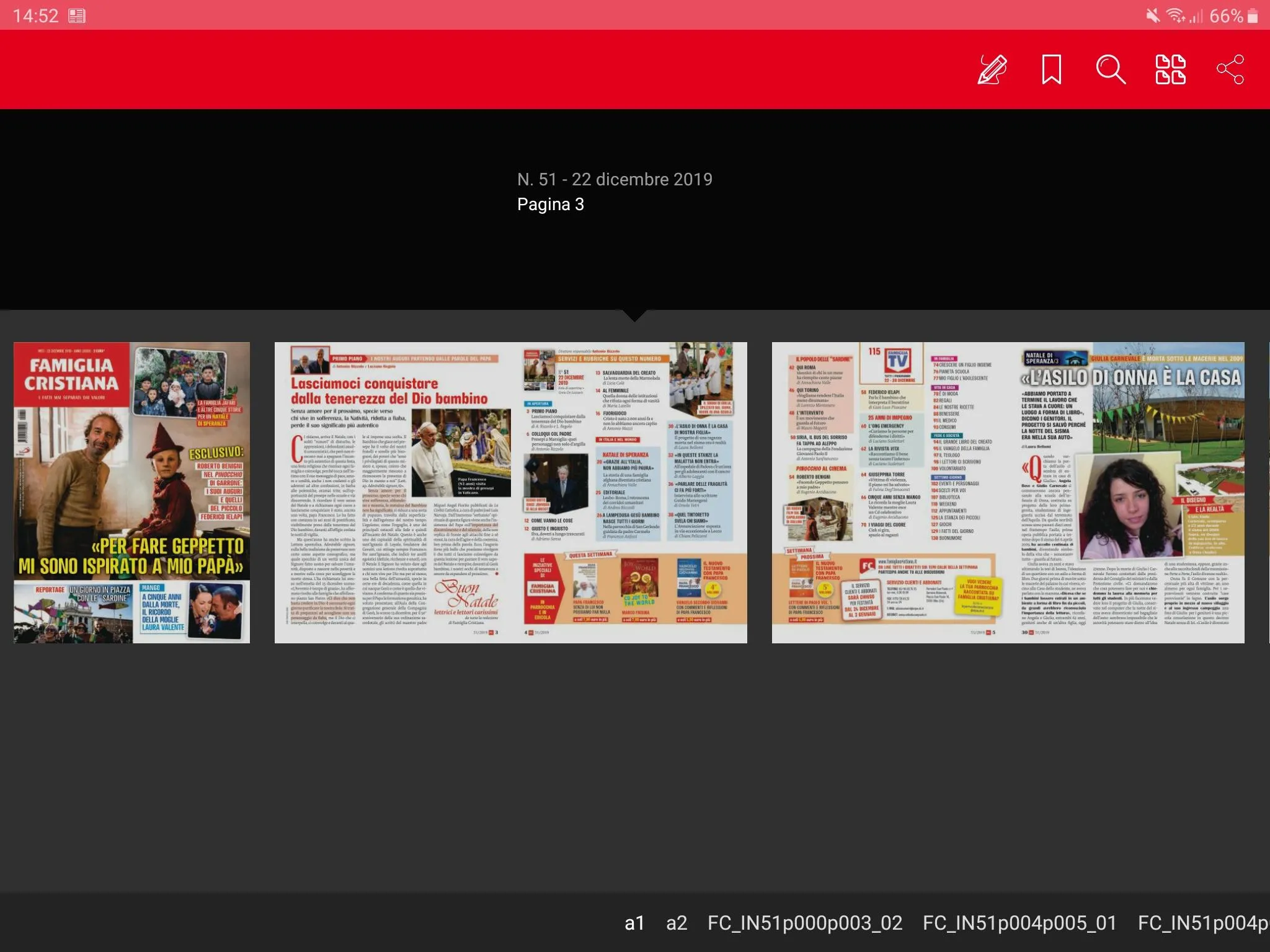Tap the 'Pagina 3' label
The height and width of the screenshot is (952, 1270).
(551, 205)
